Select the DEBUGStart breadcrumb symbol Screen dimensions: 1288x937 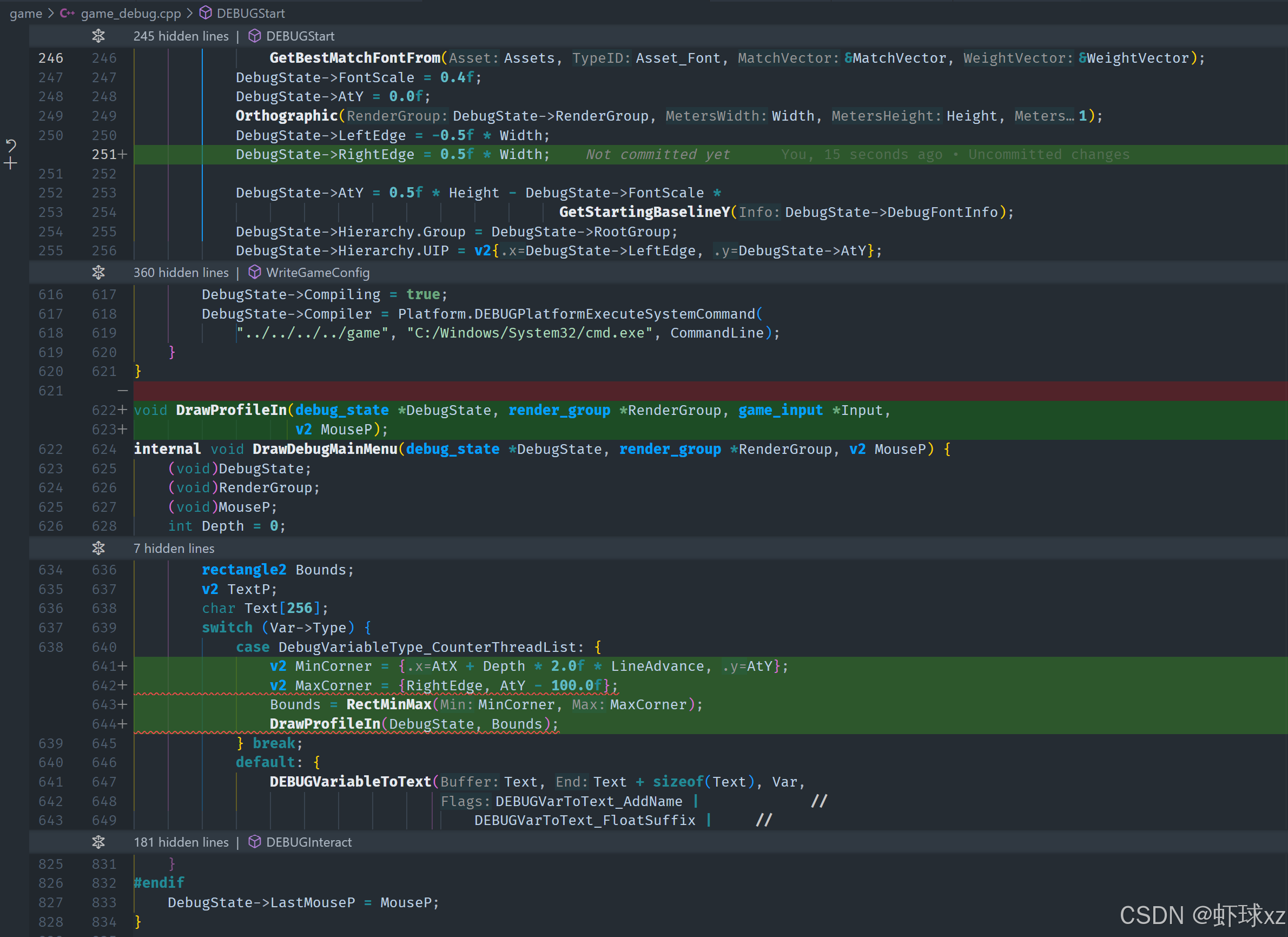coord(250,13)
